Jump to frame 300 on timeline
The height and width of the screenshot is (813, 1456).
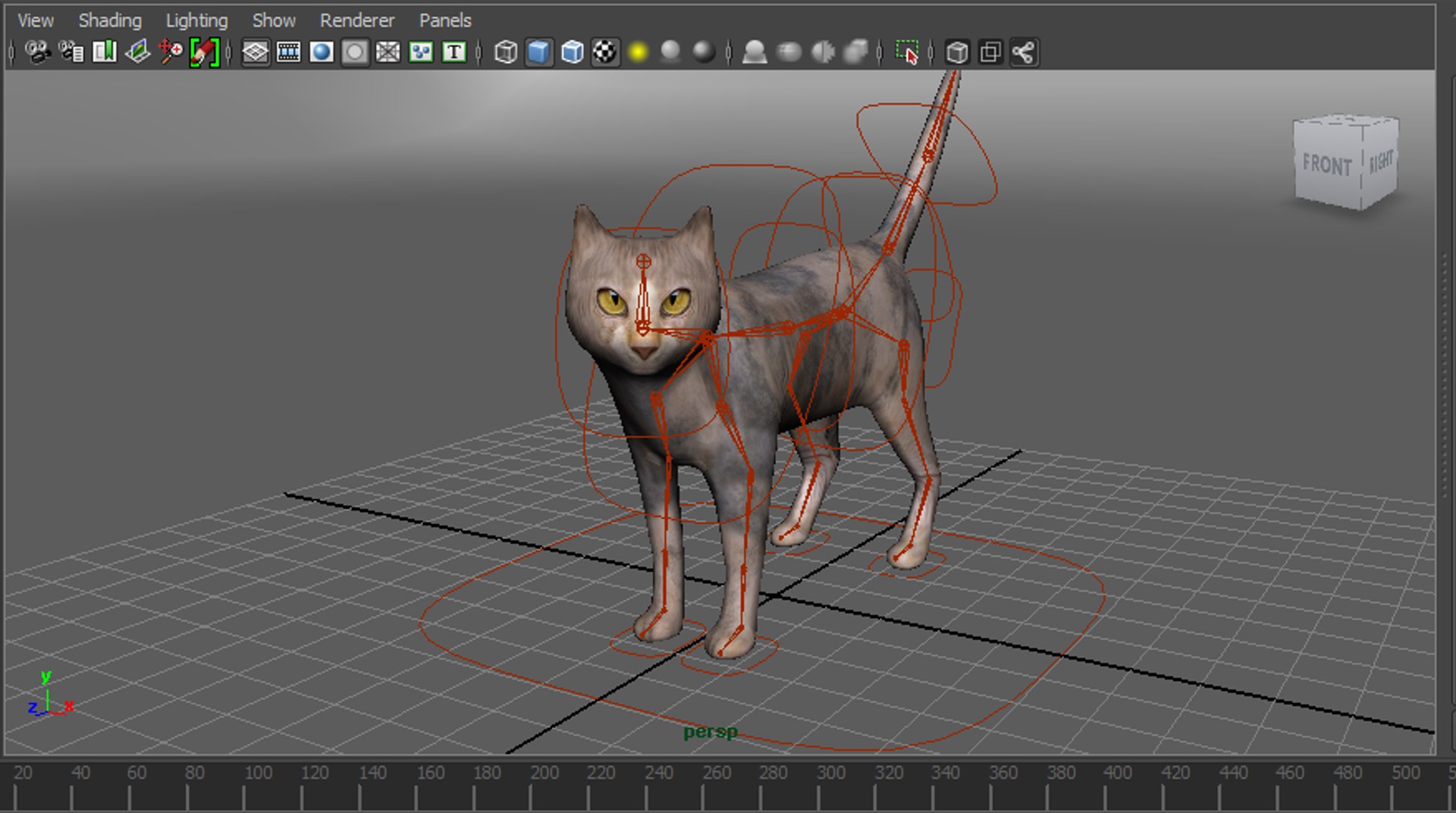pyautogui.click(x=831, y=773)
